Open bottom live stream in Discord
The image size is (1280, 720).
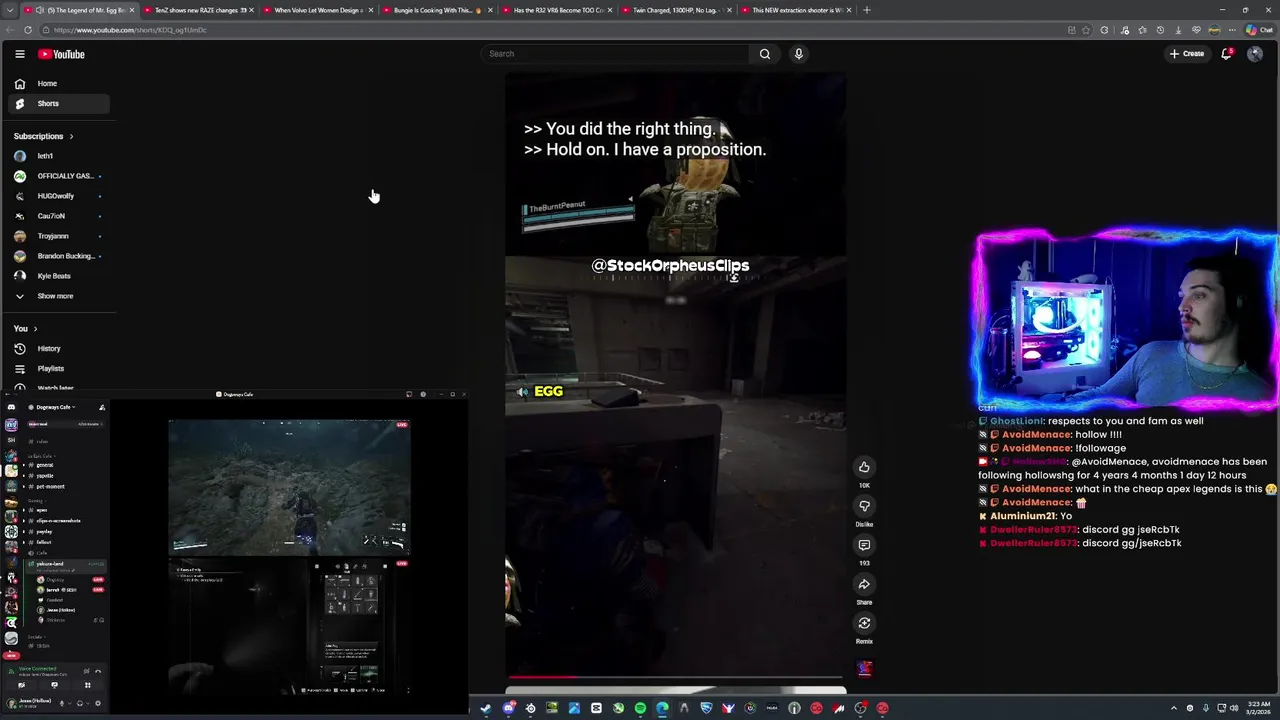(x=289, y=627)
